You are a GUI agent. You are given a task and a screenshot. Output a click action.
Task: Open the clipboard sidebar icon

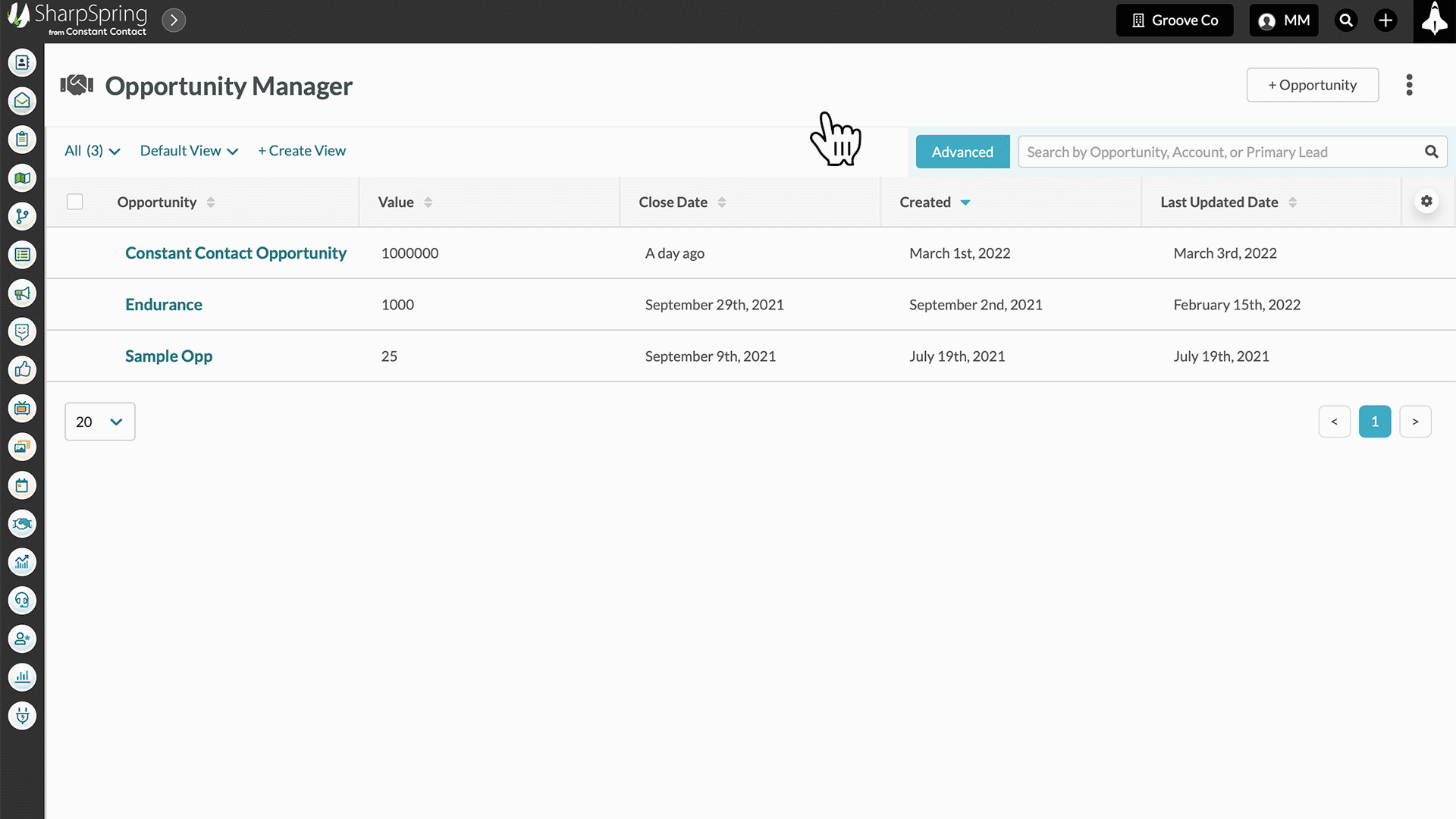pyautogui.click(x=22, y=140)
